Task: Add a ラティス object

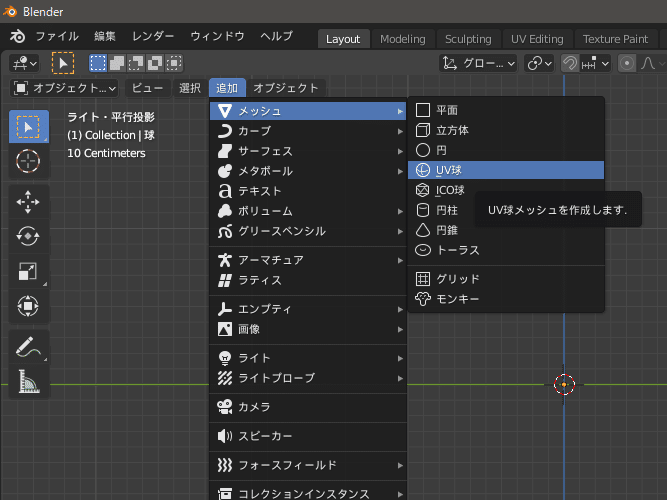Action: [308, 280]
